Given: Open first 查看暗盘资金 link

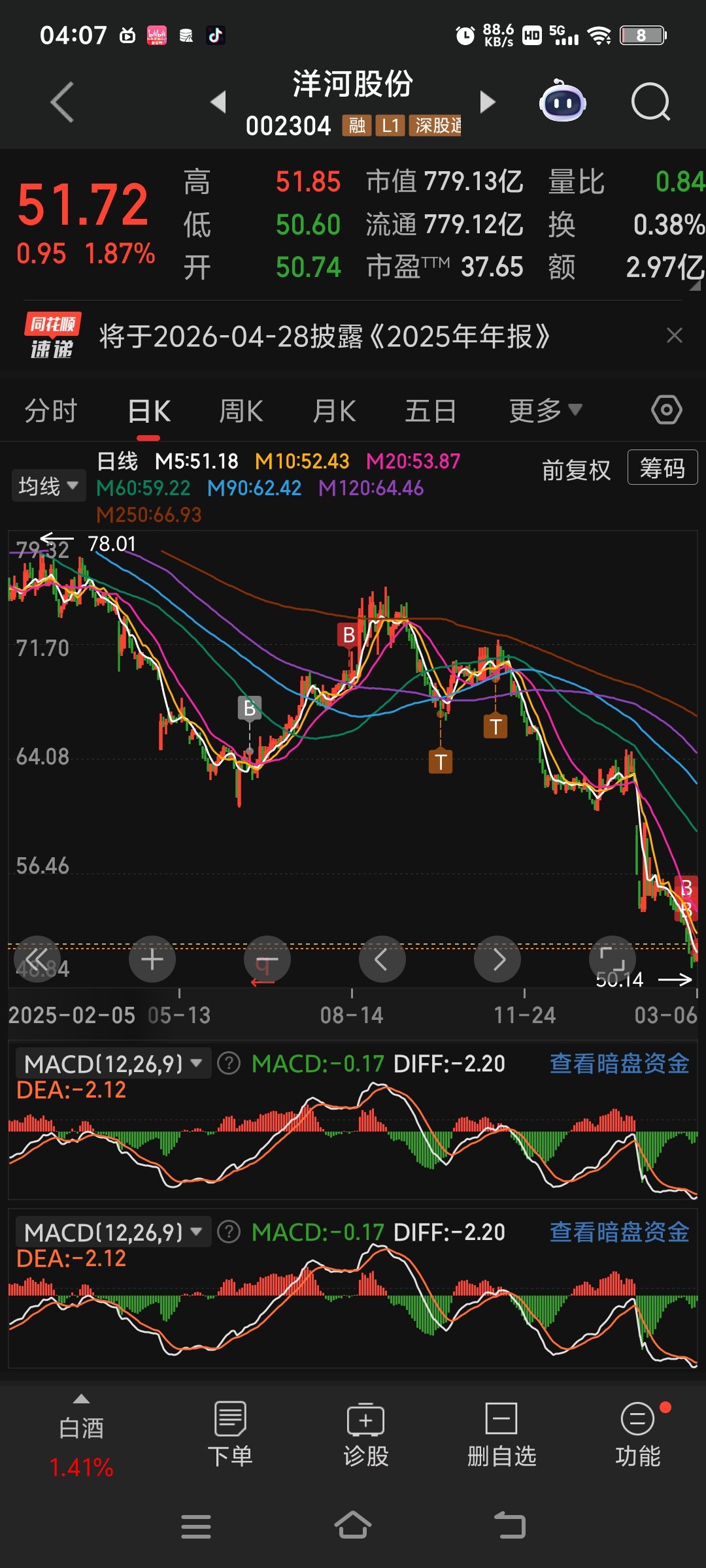Looking at the screenshot, I should (619, 1064).
